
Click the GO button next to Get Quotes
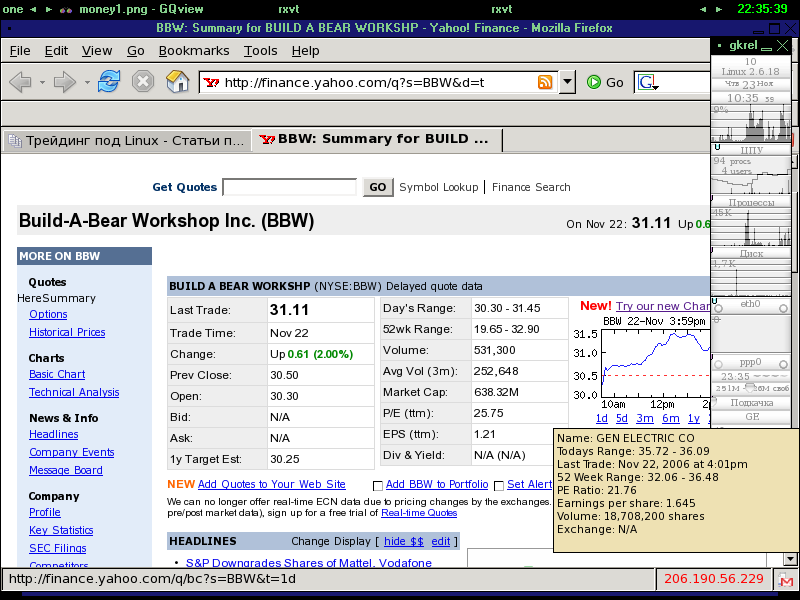point(378,187)
